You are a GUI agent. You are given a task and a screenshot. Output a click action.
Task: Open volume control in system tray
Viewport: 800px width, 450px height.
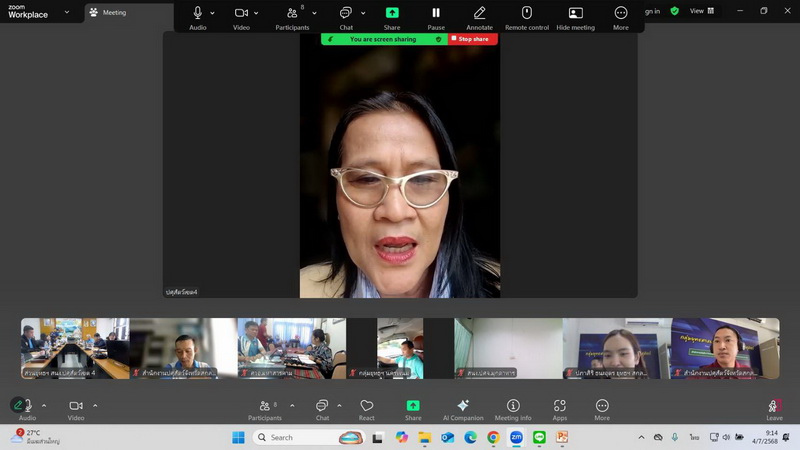[726, 437]
